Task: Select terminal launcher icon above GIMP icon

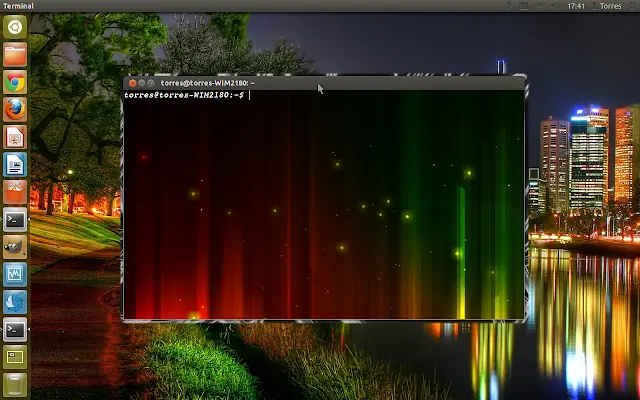Action: pos(15,220)
